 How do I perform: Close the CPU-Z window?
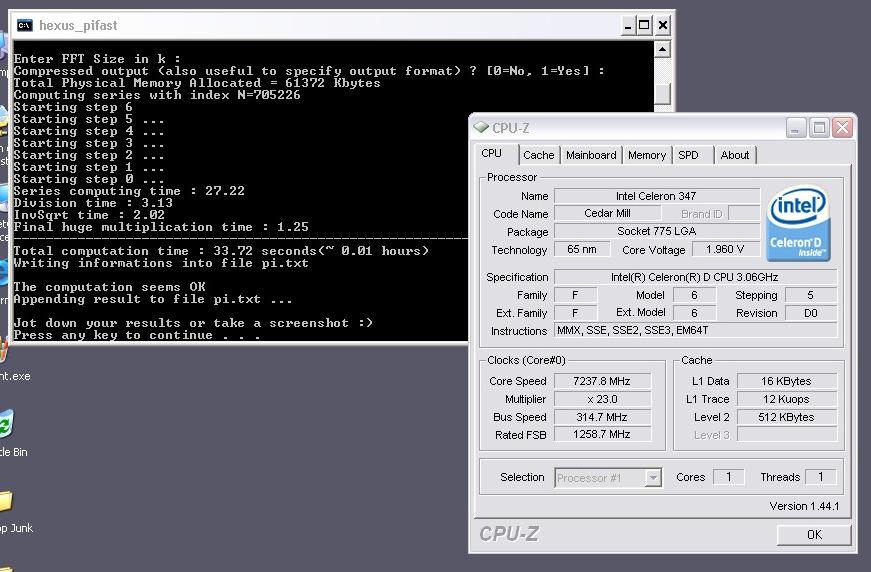pos(843,128)
